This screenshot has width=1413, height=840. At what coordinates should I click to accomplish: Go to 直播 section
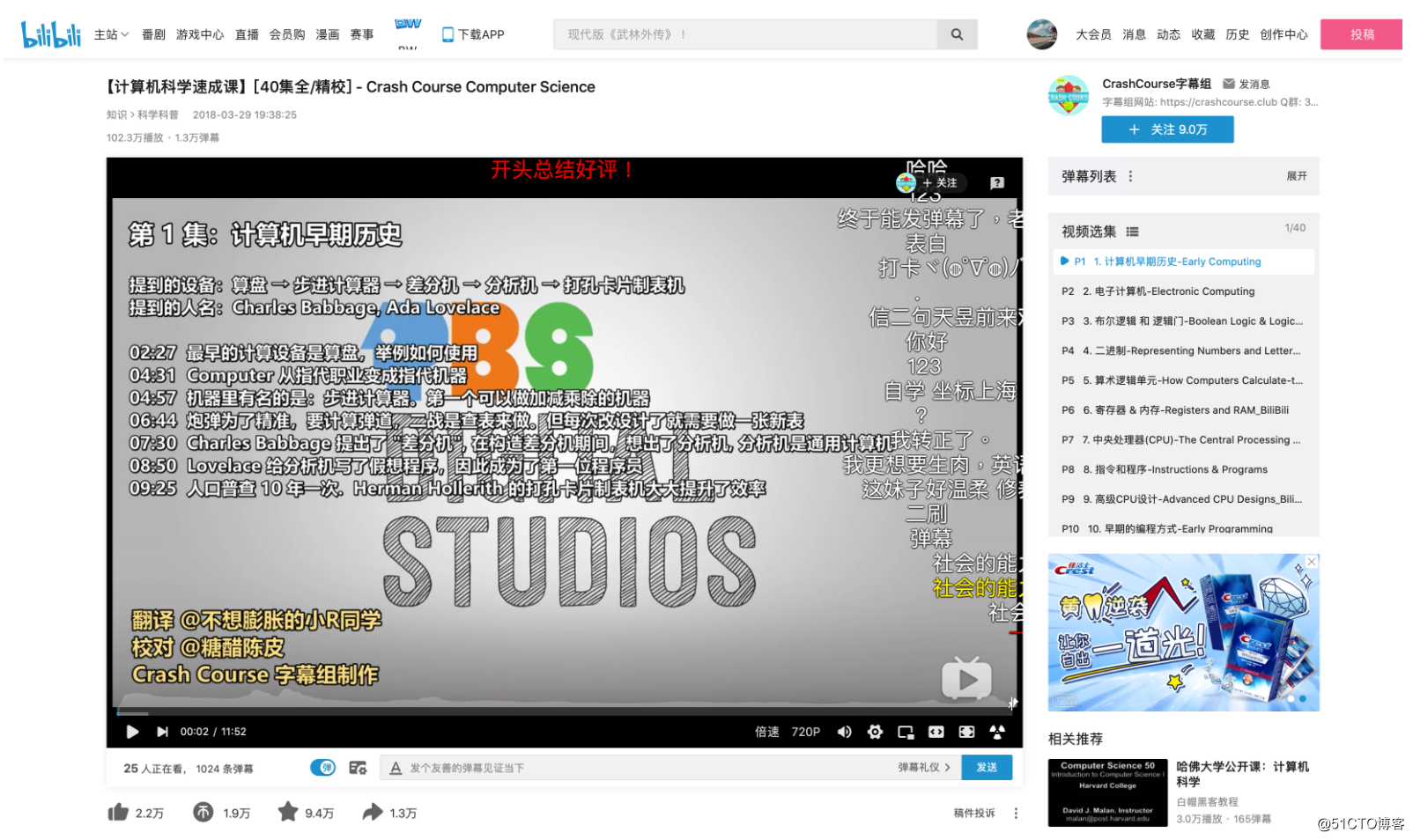pos(247,34)
